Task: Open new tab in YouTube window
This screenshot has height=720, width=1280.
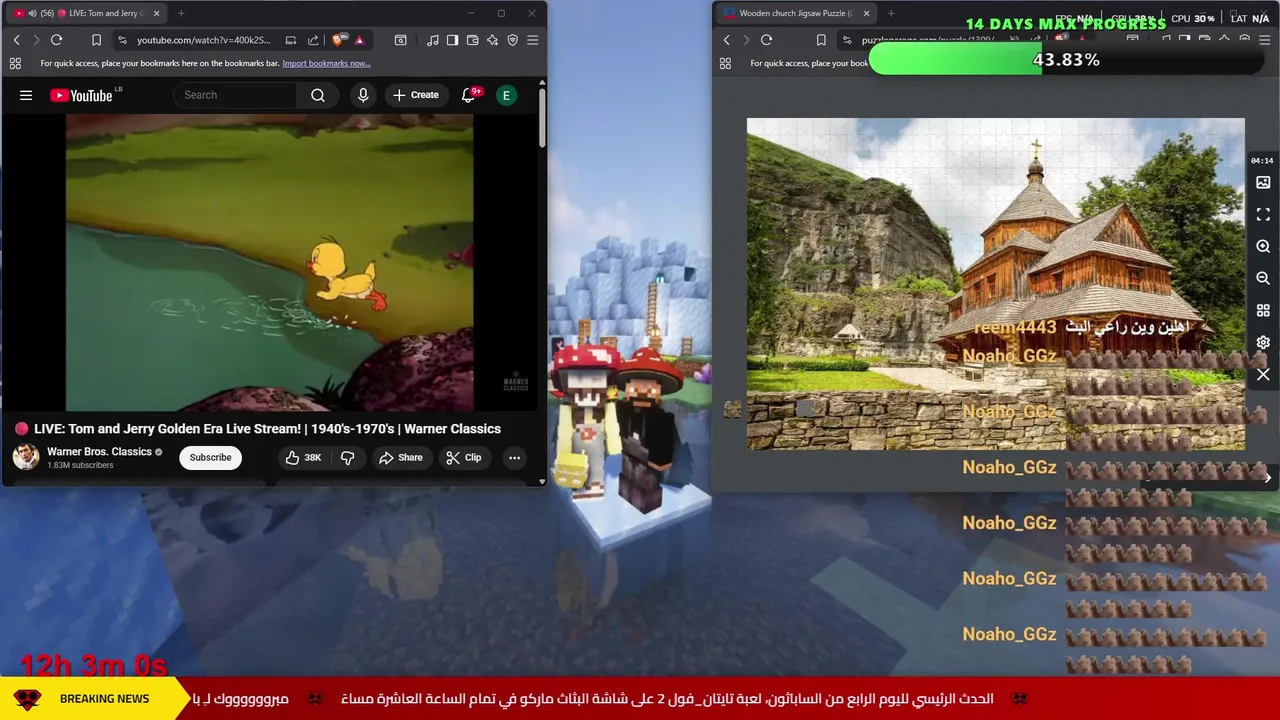Action: (181, 13)
